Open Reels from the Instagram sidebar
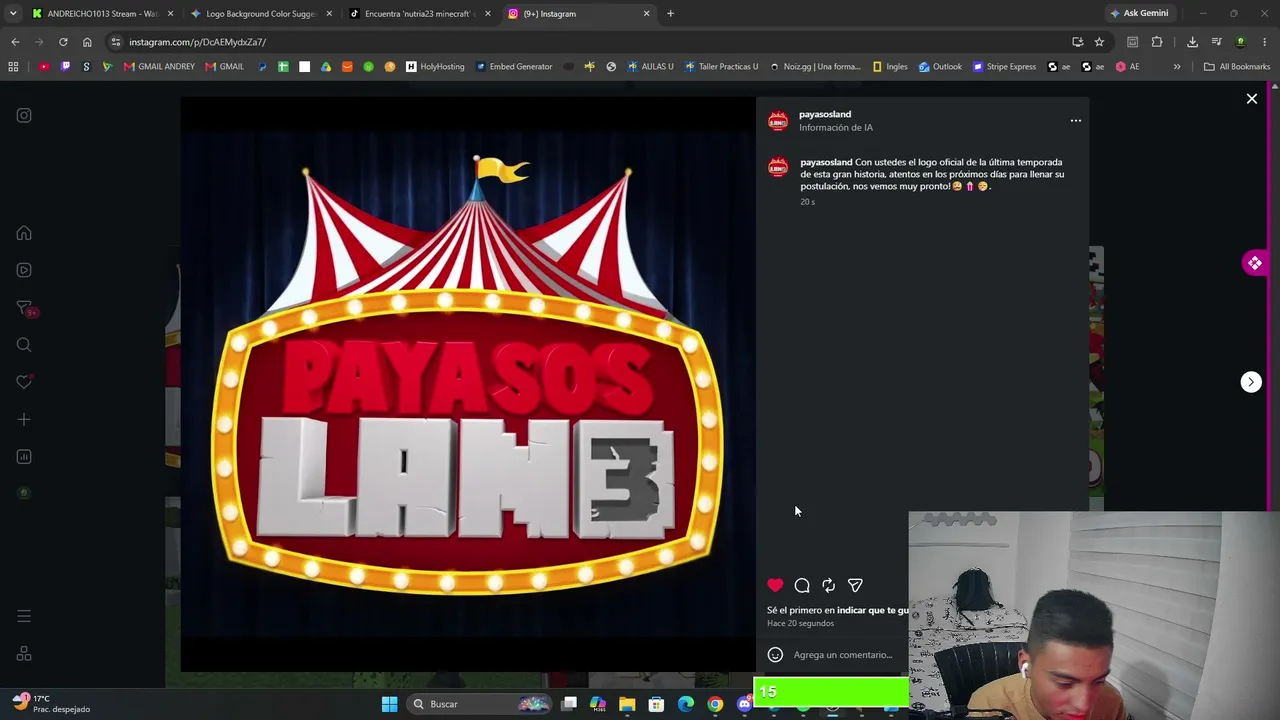The width and height of the screenshot is (1280, 720). pyautogui.click(x=24, y=270)
